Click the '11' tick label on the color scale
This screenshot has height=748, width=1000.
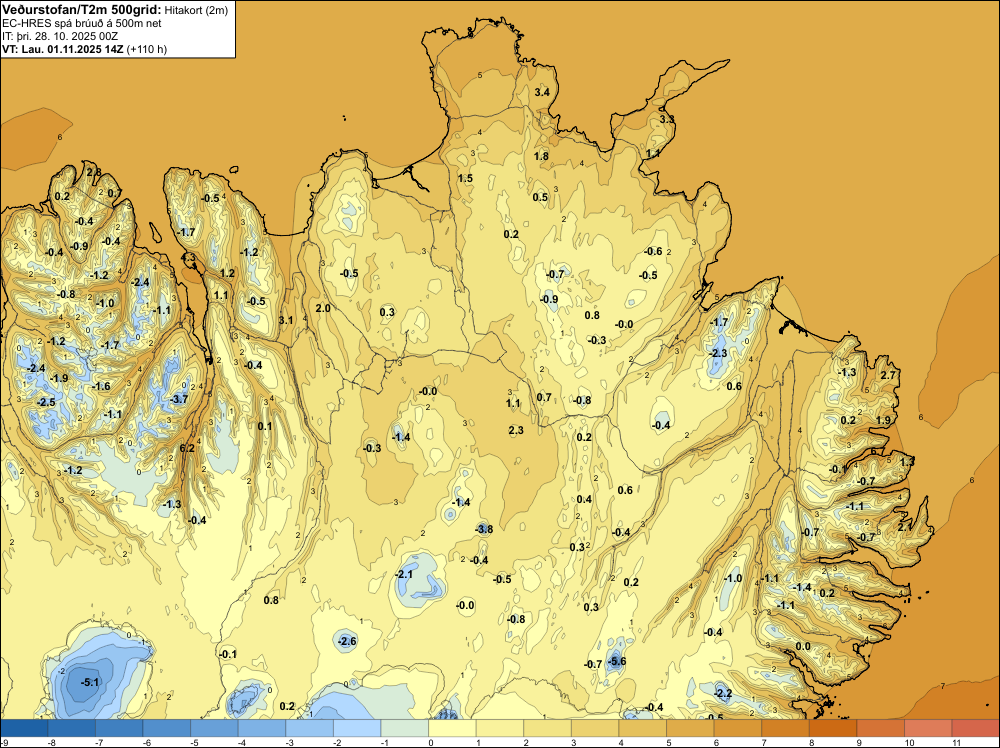point(955,742)
